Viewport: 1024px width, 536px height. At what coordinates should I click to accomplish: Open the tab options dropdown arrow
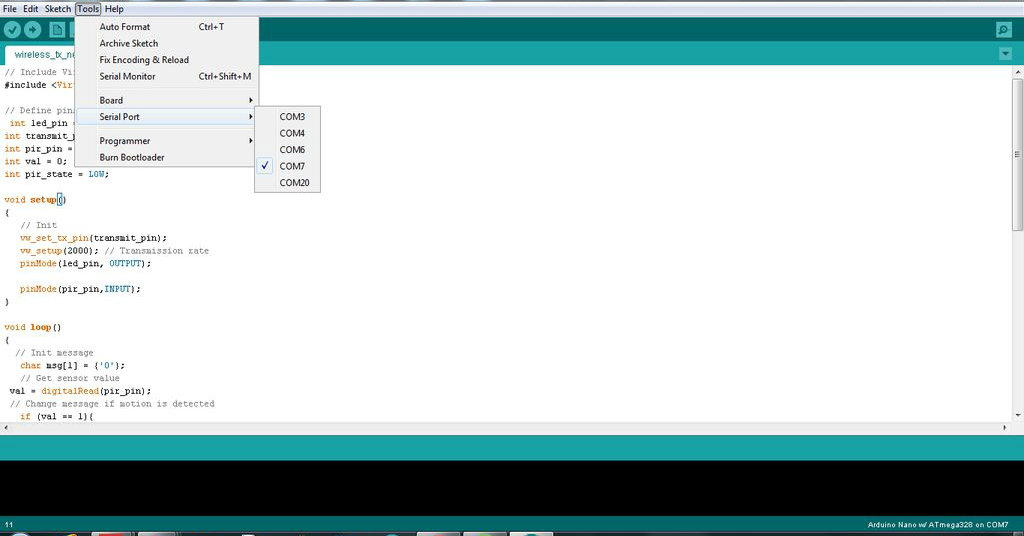click(x=1005, y=54)
